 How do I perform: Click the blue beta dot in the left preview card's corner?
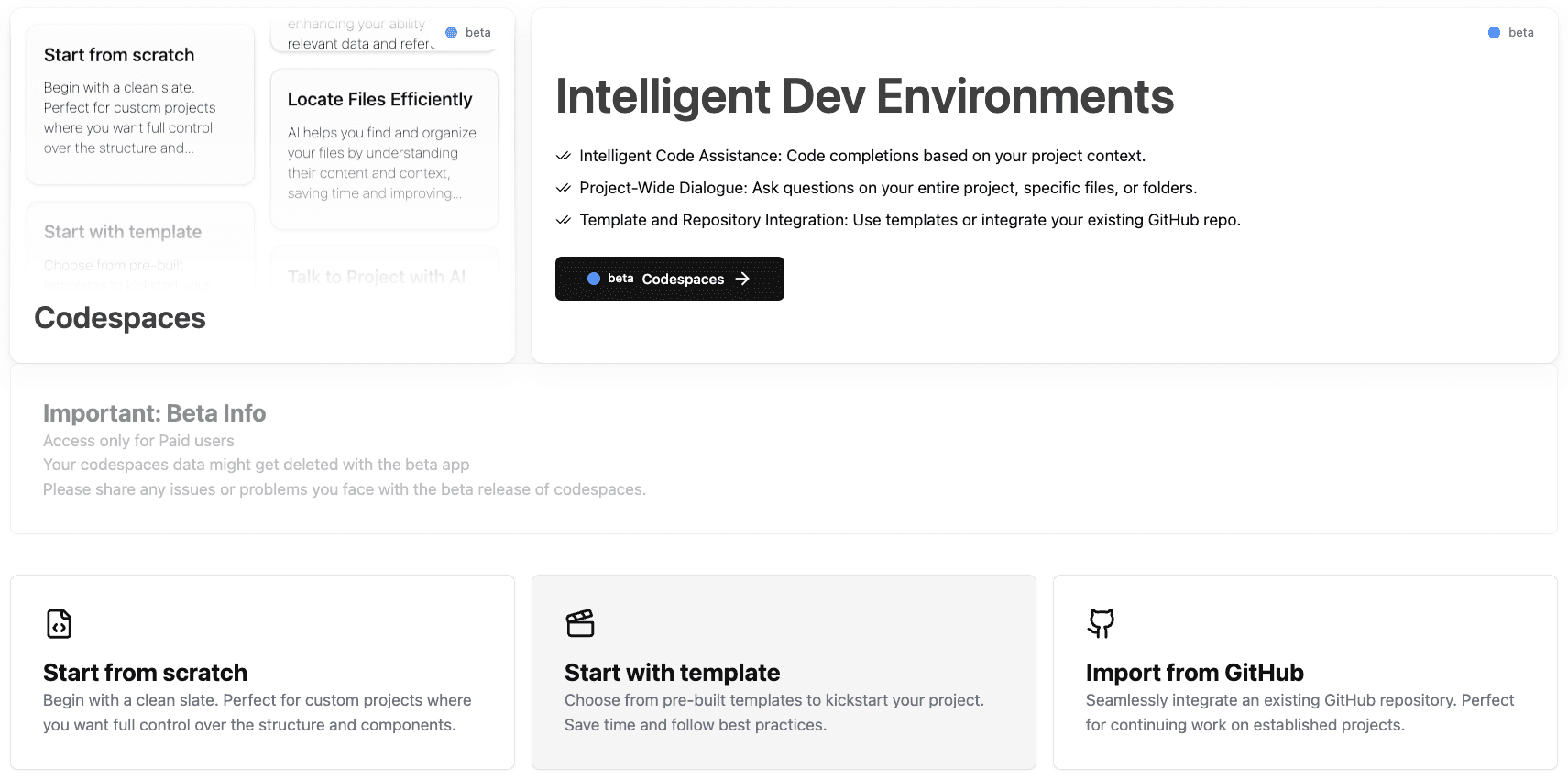pos(451,32)
